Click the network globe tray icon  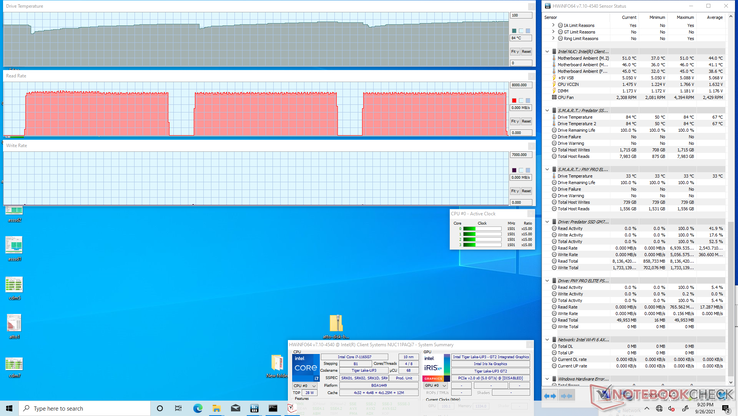(659, 408)
